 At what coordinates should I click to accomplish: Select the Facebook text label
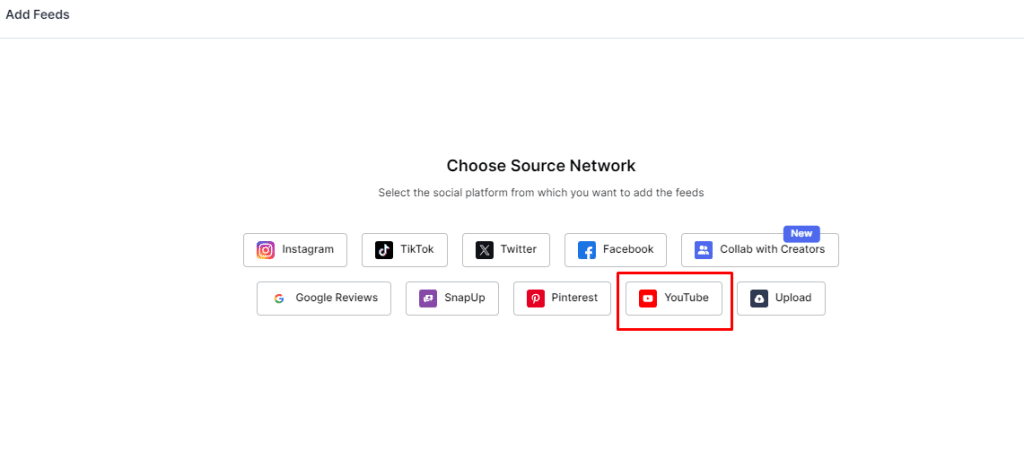pyautogui.click(x=628, y=250)
